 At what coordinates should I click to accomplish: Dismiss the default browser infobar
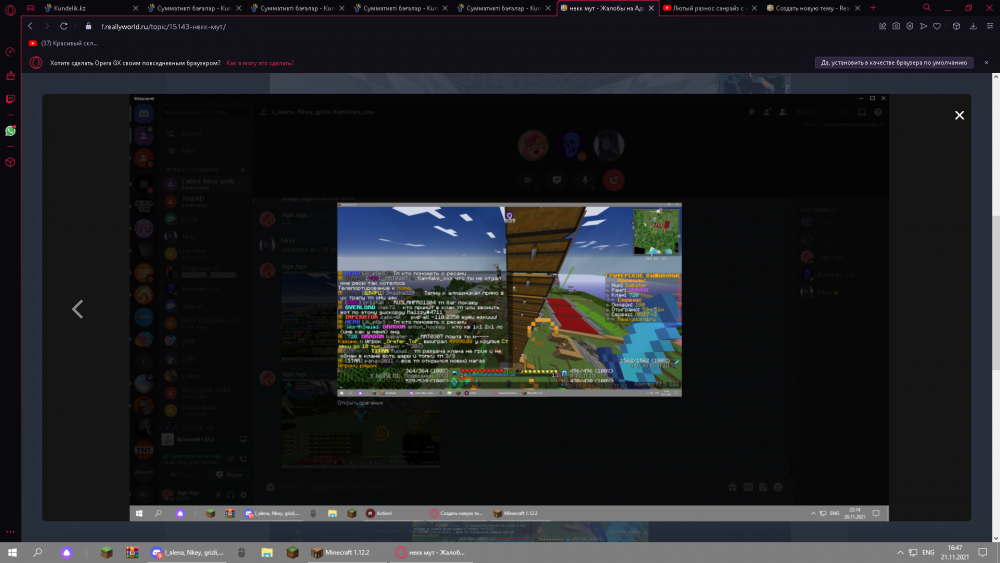point(986,62)
